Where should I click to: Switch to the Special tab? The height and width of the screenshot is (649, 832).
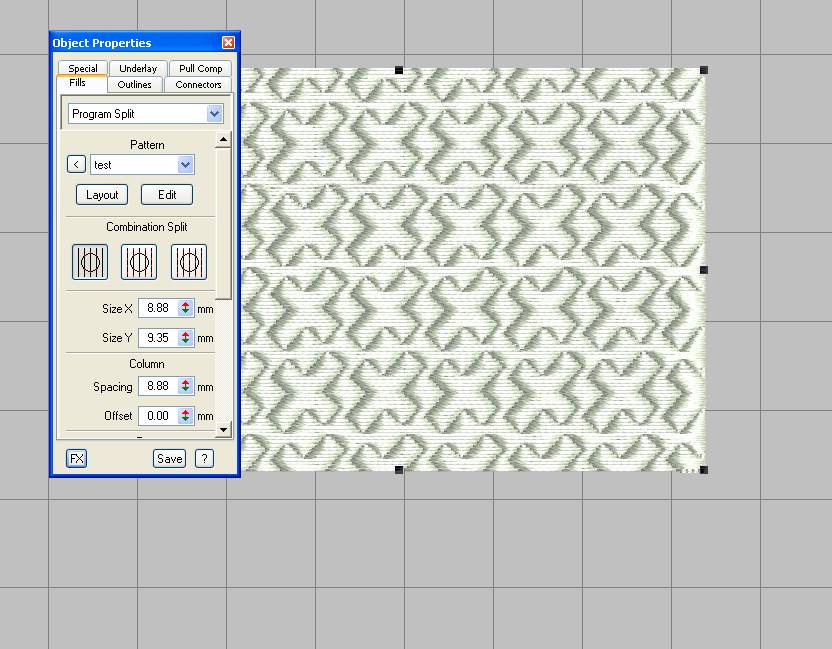(x=83, y=68)
